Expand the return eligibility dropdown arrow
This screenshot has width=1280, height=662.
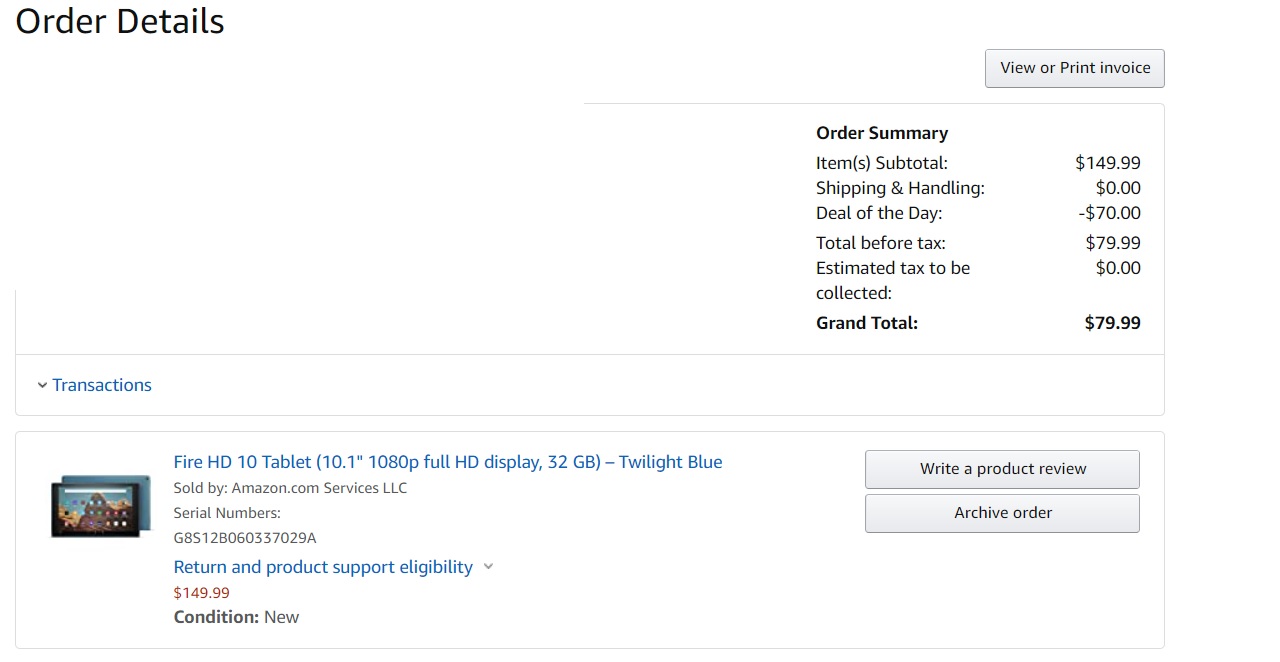click(x=488, y=567)
